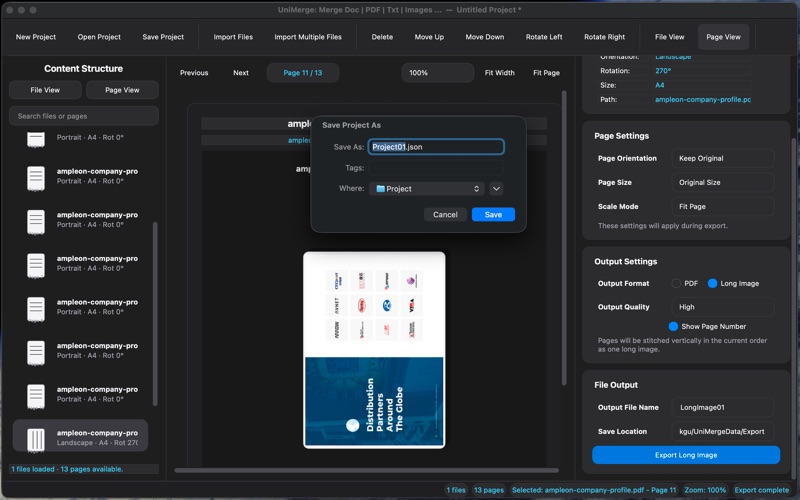Viewport: 800px width, 500px height.
Task: Click the preview horizontal scrollbar
Action: 366,470
